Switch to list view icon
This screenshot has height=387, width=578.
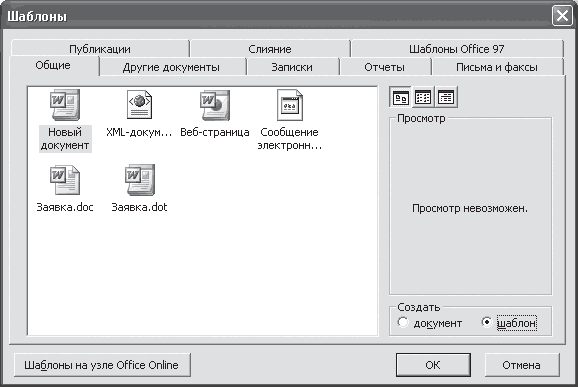click(x=423, y=97)
